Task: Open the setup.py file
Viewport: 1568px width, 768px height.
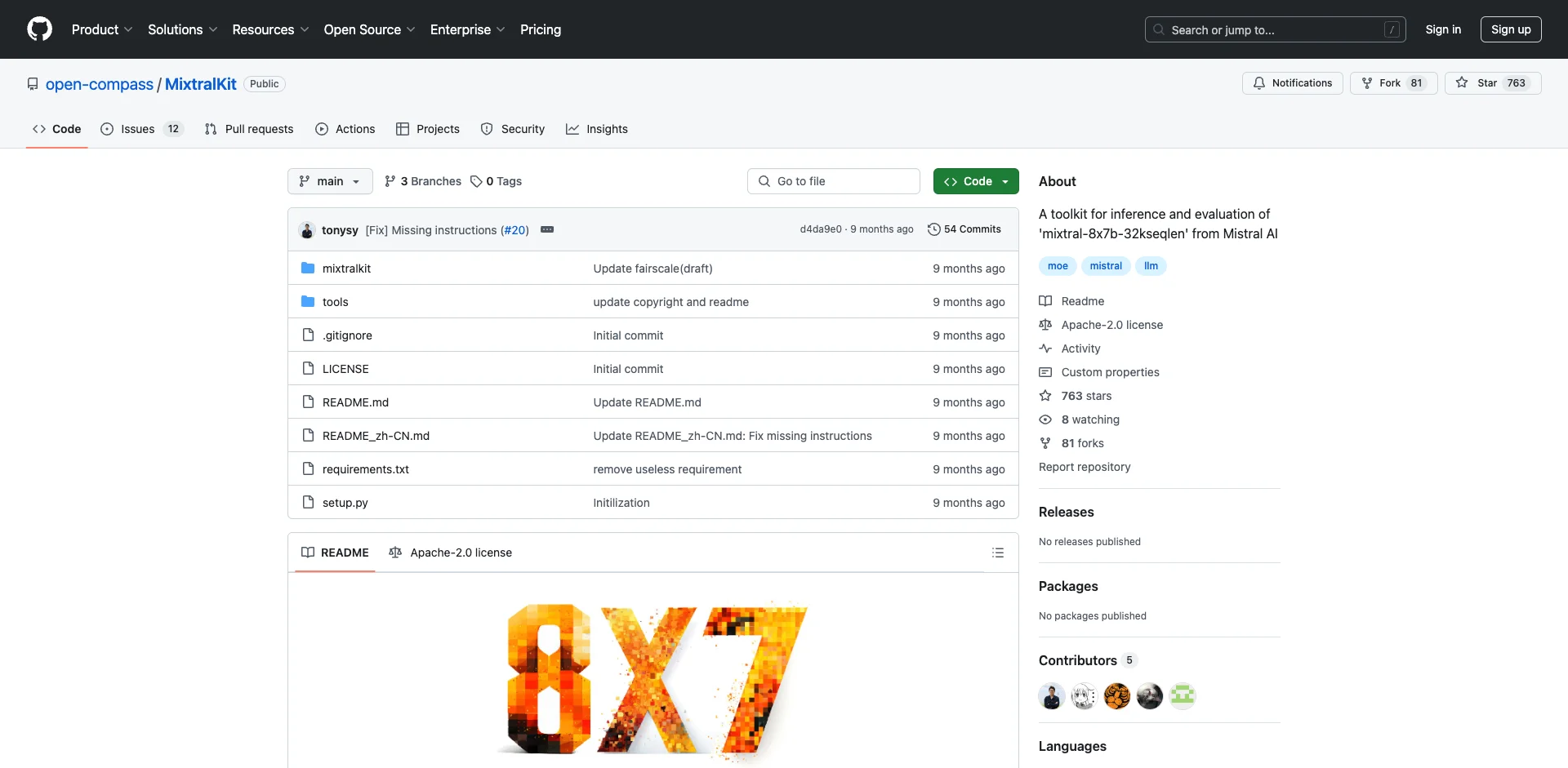Action: coord(345,503)
